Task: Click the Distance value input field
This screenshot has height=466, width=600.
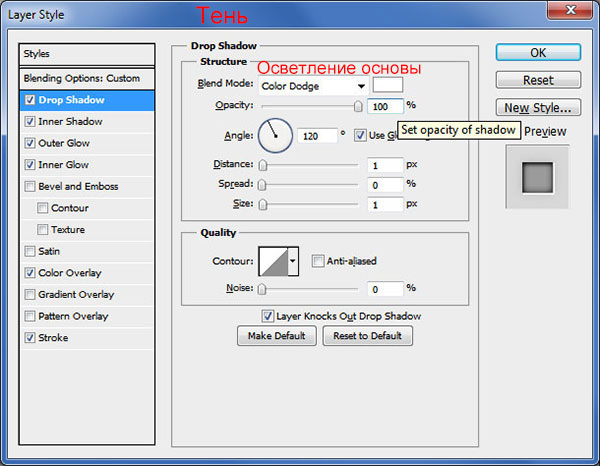Action: click(385, 165)
